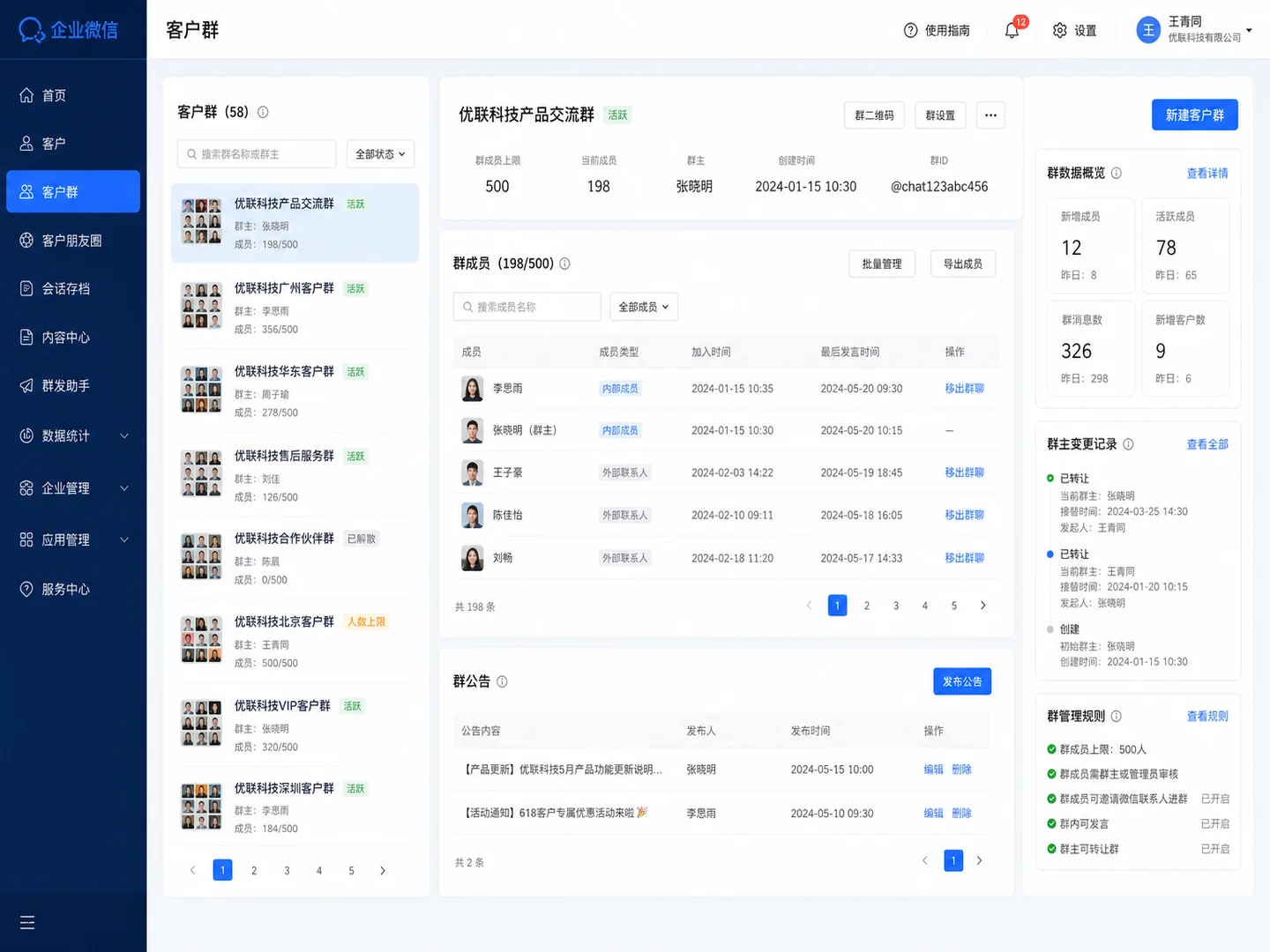Go to page 3 of member list

point(896,606)
